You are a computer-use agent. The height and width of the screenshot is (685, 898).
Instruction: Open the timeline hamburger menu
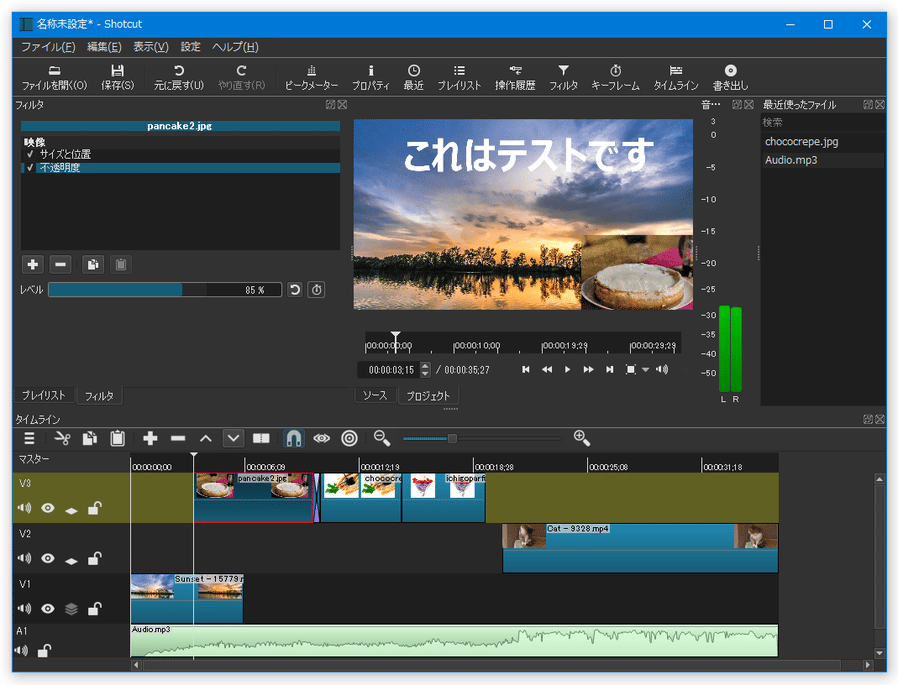coord(28,438)
